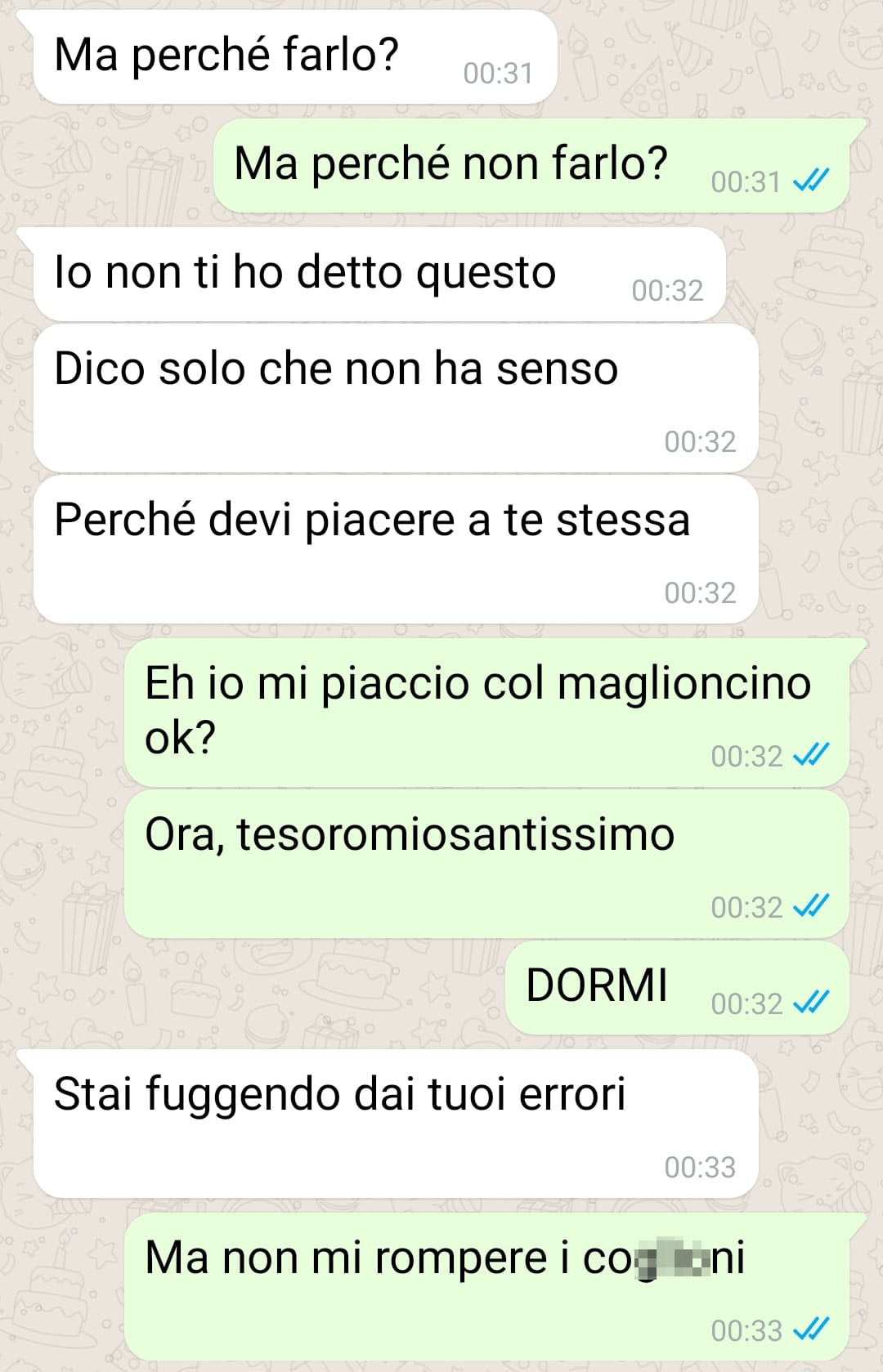Tap the double check marks beside "DORMI"
The image size is (883, 1372).
tap(811, 1002)
